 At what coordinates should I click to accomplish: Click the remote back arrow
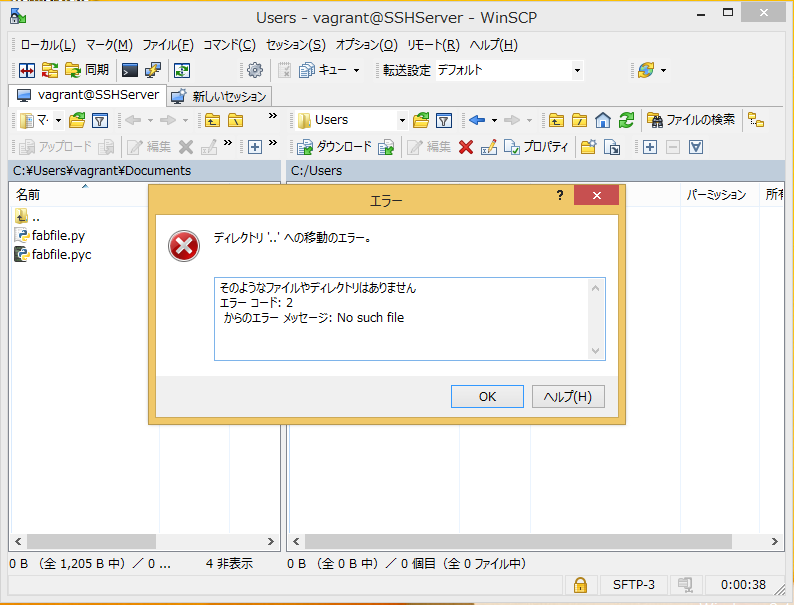[x=477, y=120]
